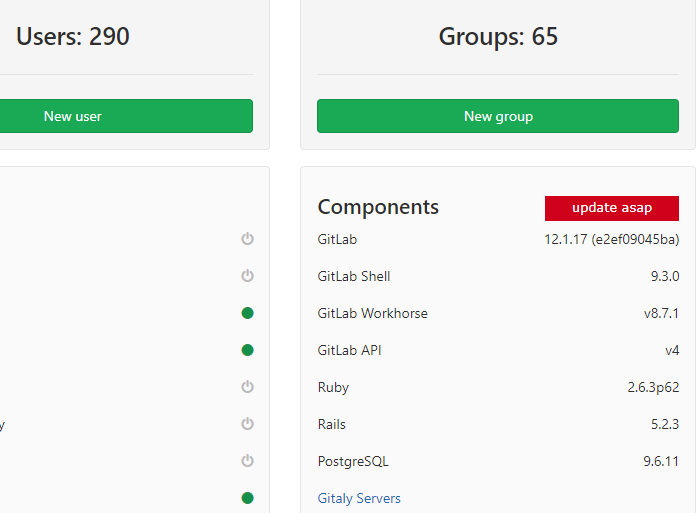The width and height of the screenshot is (696, 513).
Task: Click the PostgreSQL component label
Action: (x=353, y=462)
